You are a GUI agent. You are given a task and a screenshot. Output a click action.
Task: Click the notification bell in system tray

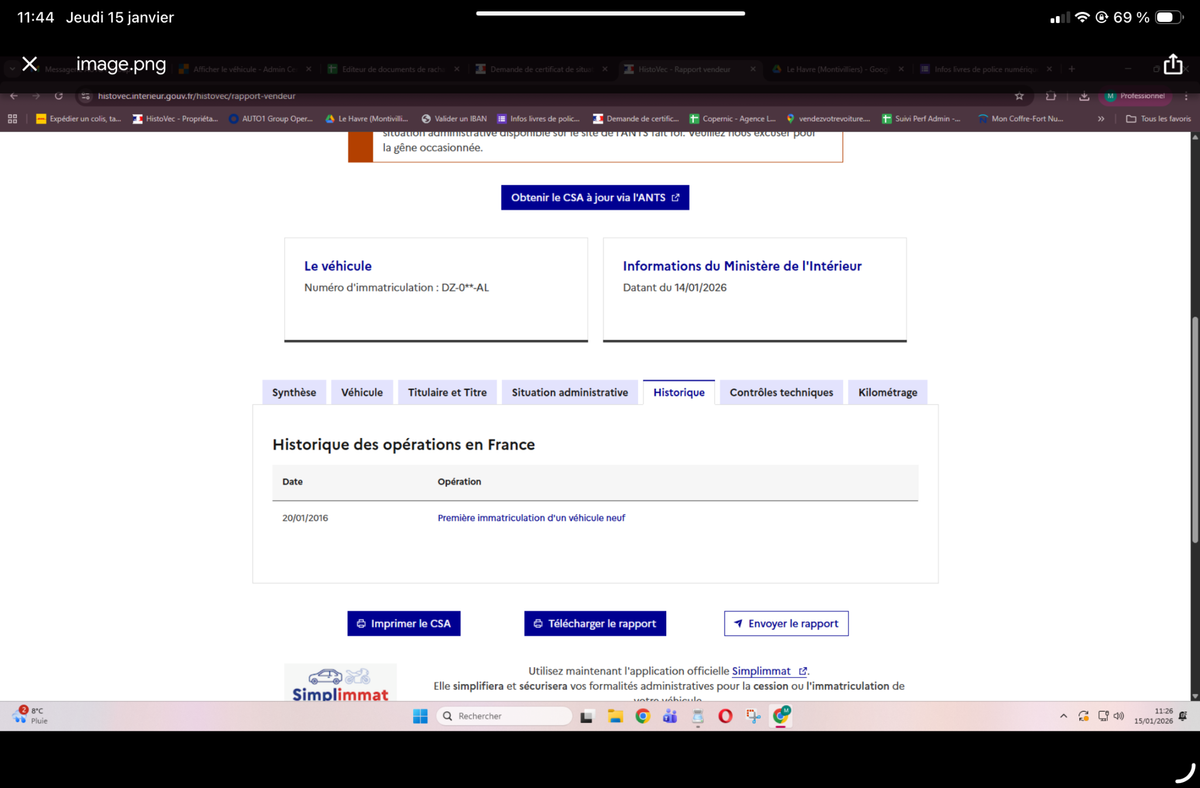tap(1183, 716)
